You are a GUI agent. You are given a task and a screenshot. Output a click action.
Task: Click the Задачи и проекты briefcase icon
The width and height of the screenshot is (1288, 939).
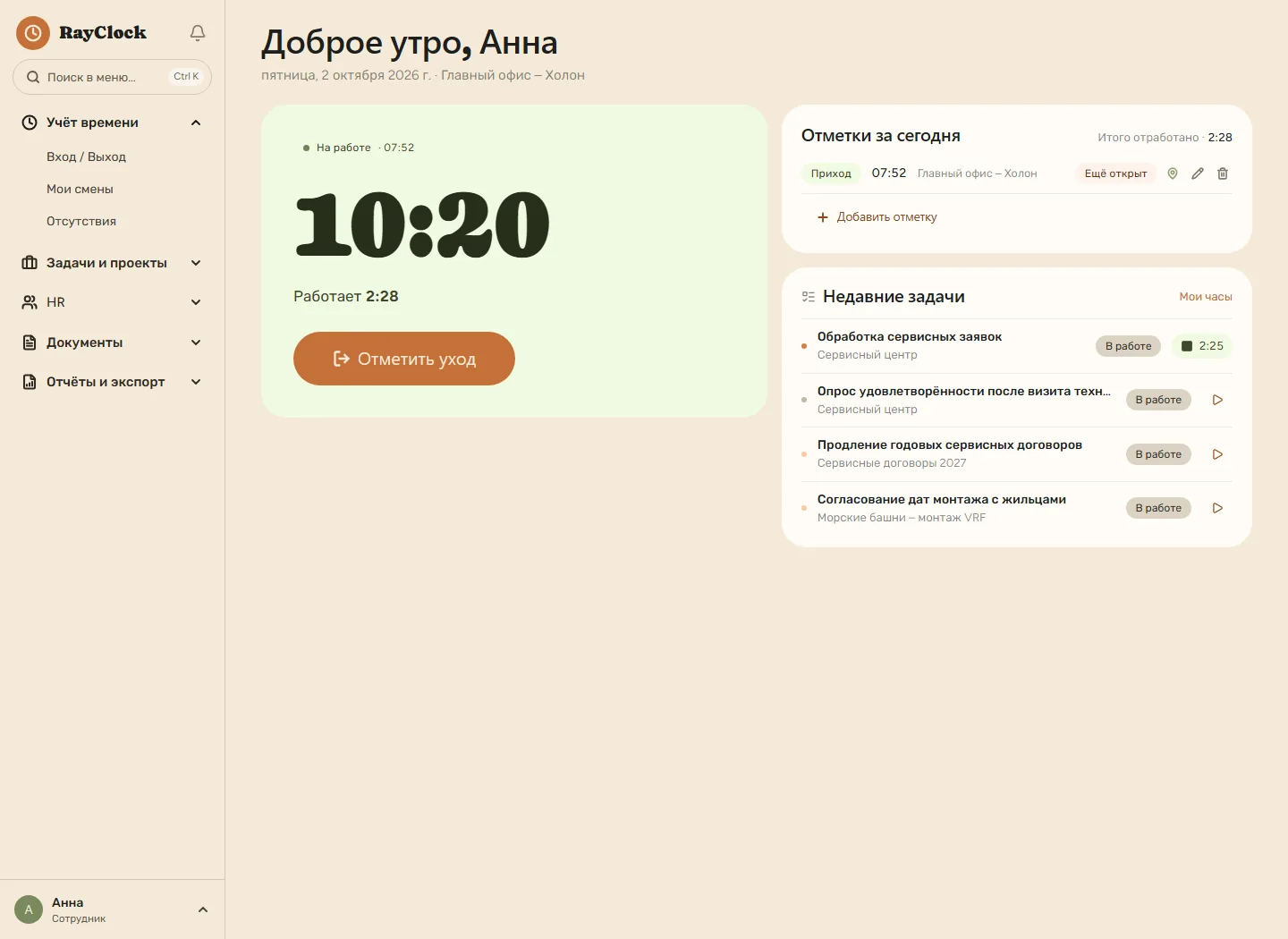point(30,263)
